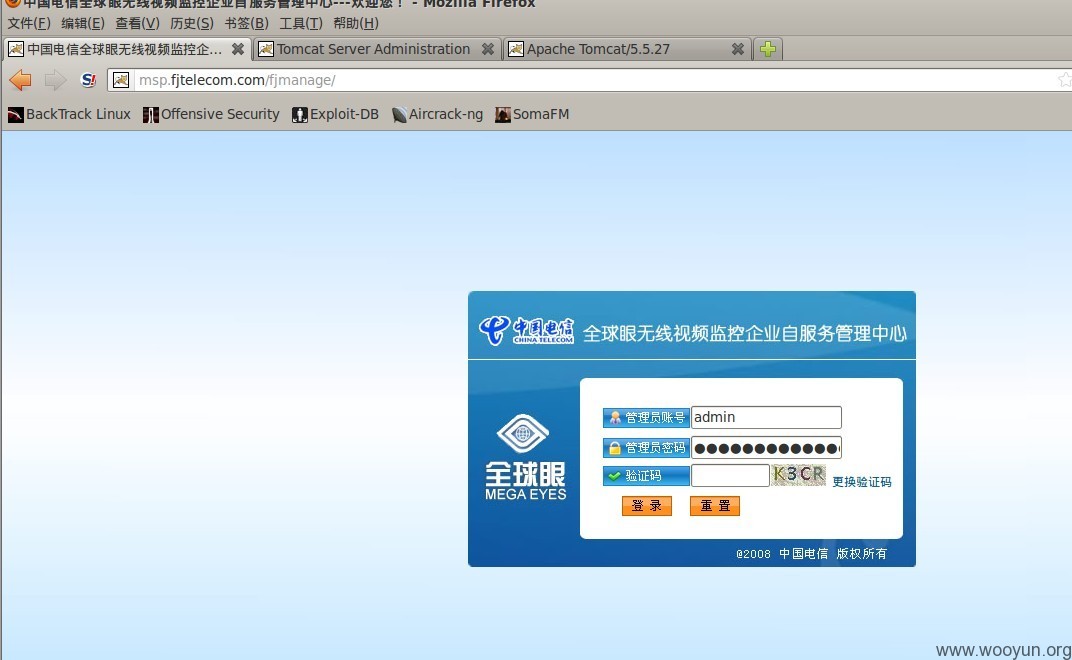
Task: Open the SomaFM bookmark
Action: coord(532,114)
